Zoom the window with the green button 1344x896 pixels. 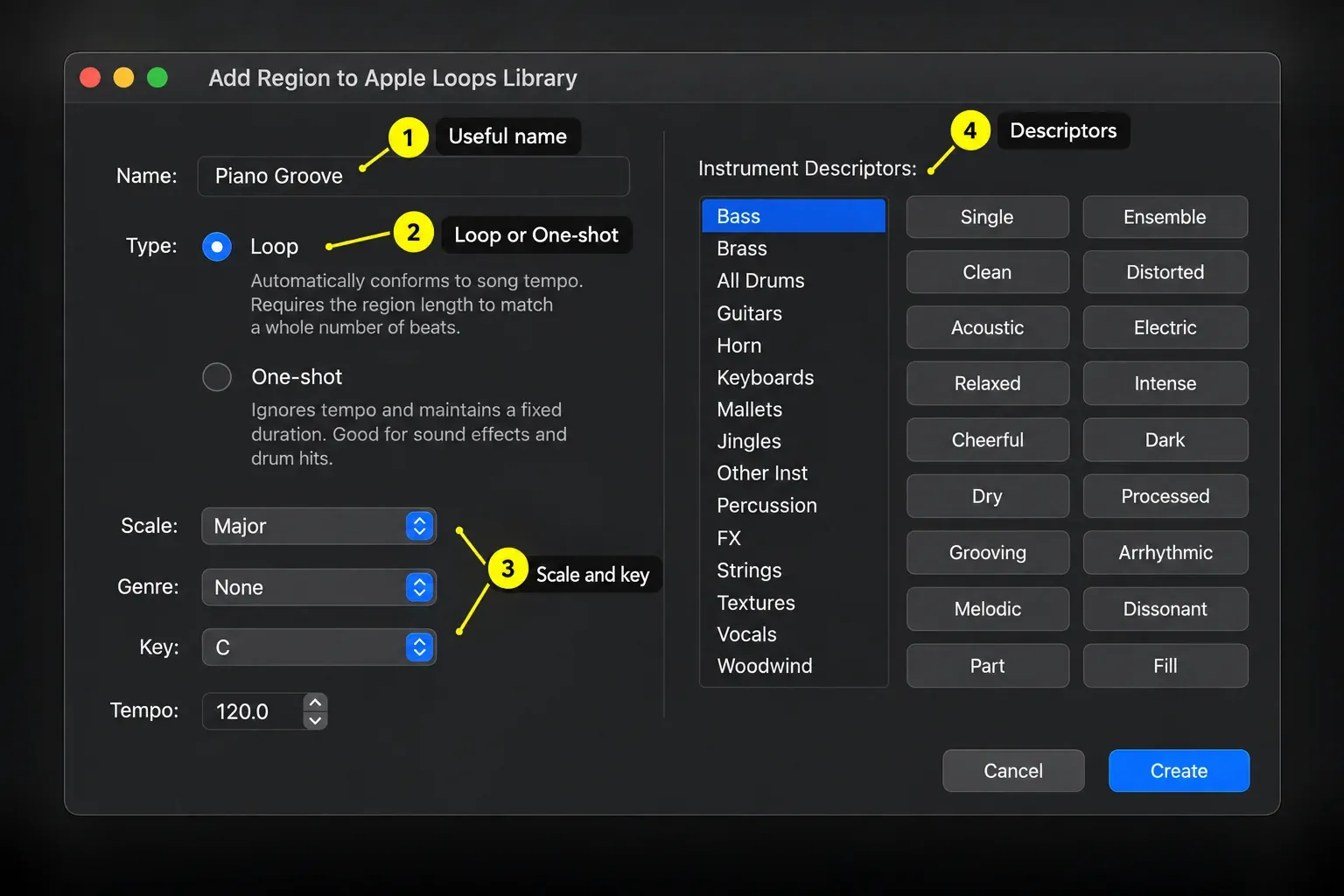[157, 78]
